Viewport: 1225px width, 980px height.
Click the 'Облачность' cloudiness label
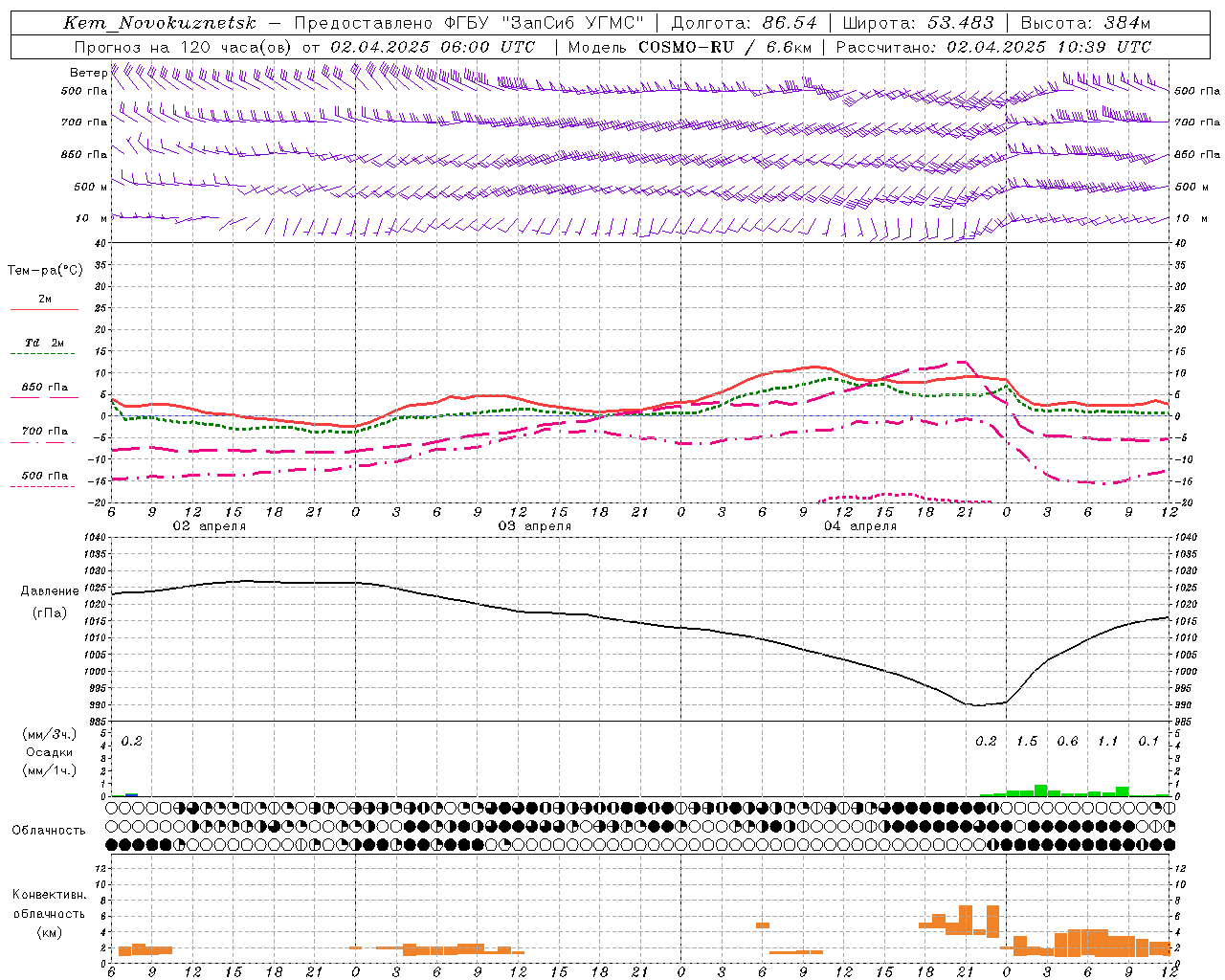point(49,831)
